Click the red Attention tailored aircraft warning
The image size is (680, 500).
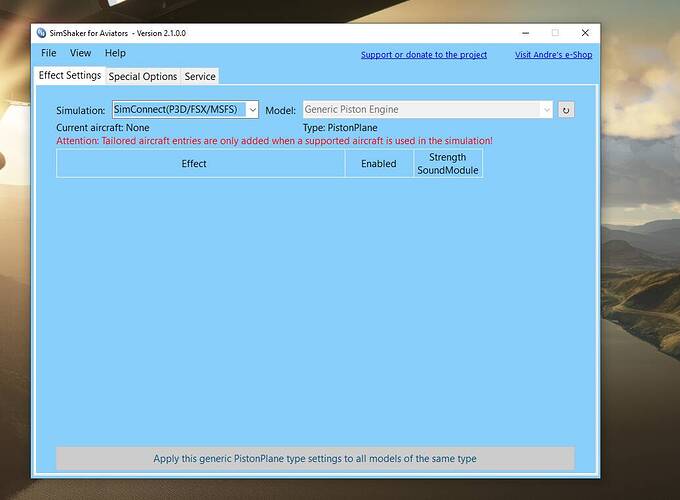pyautogui.click(x=275, y=141)
